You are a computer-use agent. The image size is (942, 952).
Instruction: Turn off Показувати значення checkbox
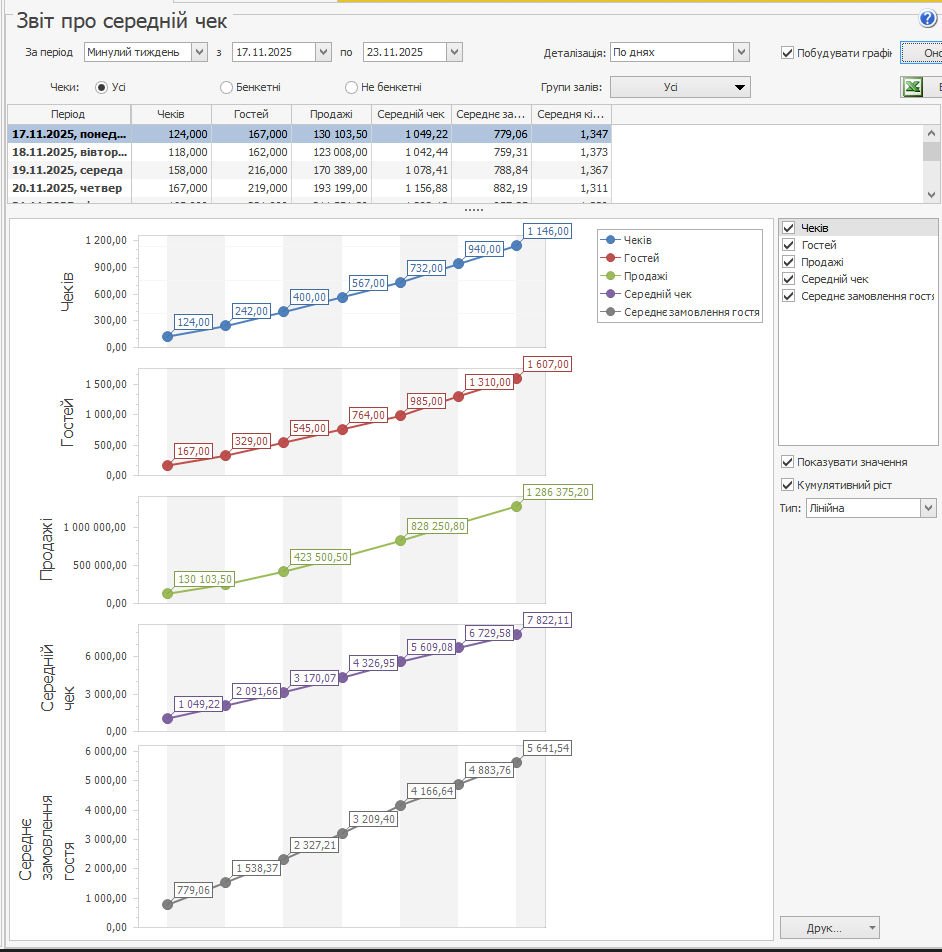(788, 462)
